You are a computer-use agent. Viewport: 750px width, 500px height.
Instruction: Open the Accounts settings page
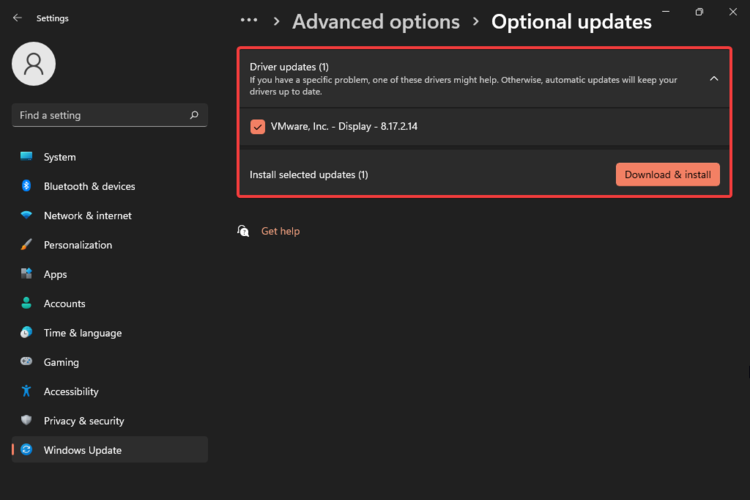[64, 304]
